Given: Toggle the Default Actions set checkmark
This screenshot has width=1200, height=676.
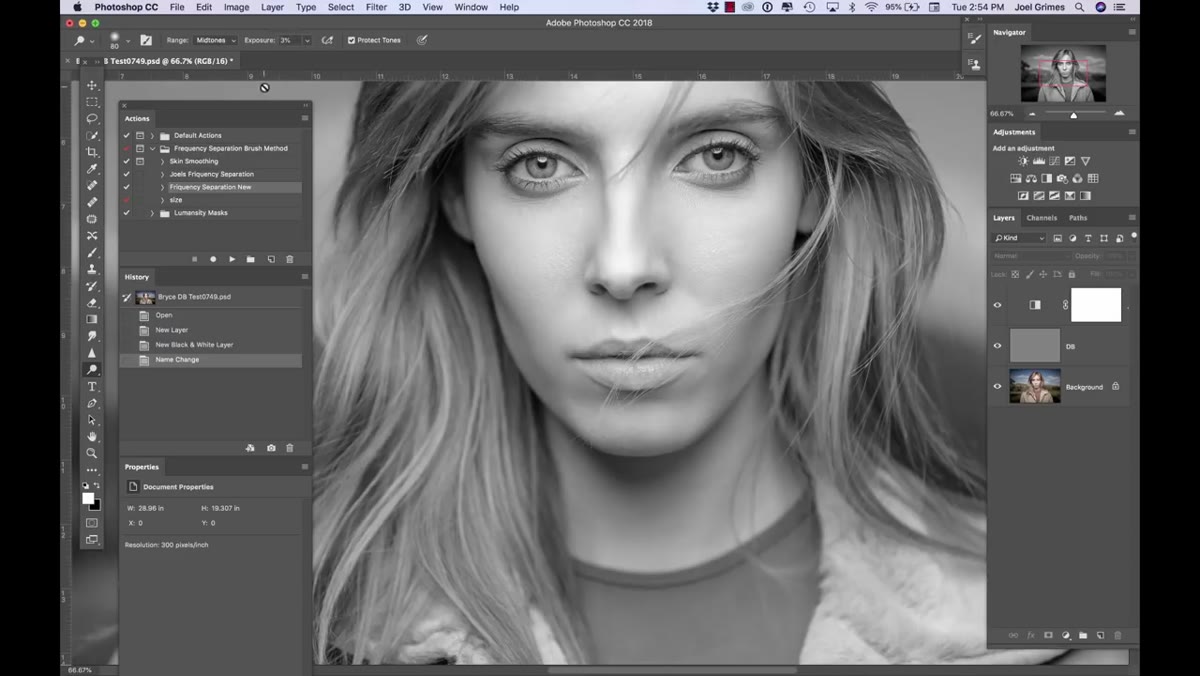Looking at the screenshot, I should coord(126,135).
